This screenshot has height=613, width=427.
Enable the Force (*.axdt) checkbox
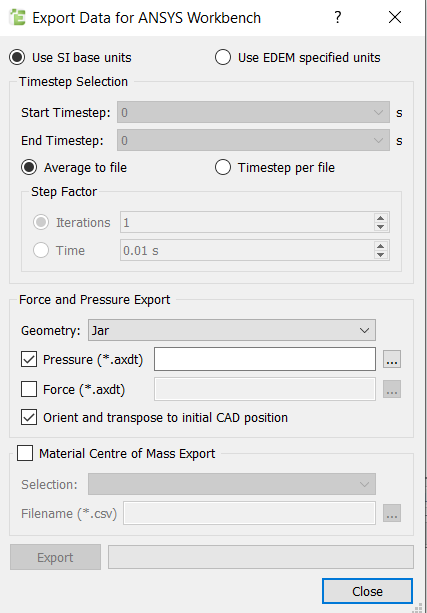29,389
